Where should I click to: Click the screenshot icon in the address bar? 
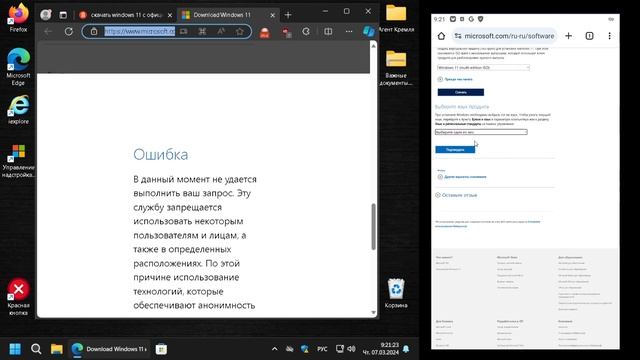pyautogui.click(x=202, y=31)
